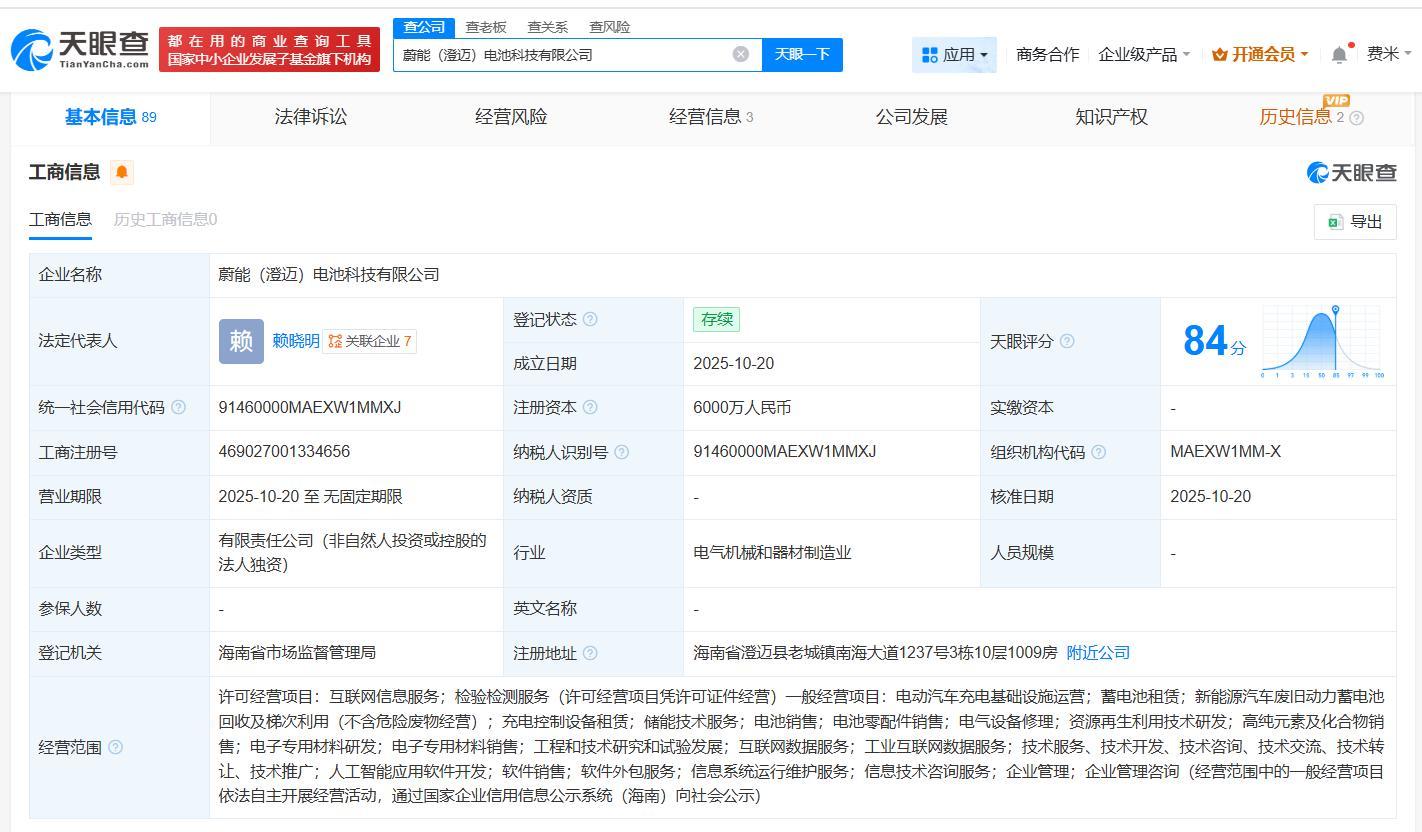
Task: Click inside the company search input field
Action: click(x=570, y=55)
